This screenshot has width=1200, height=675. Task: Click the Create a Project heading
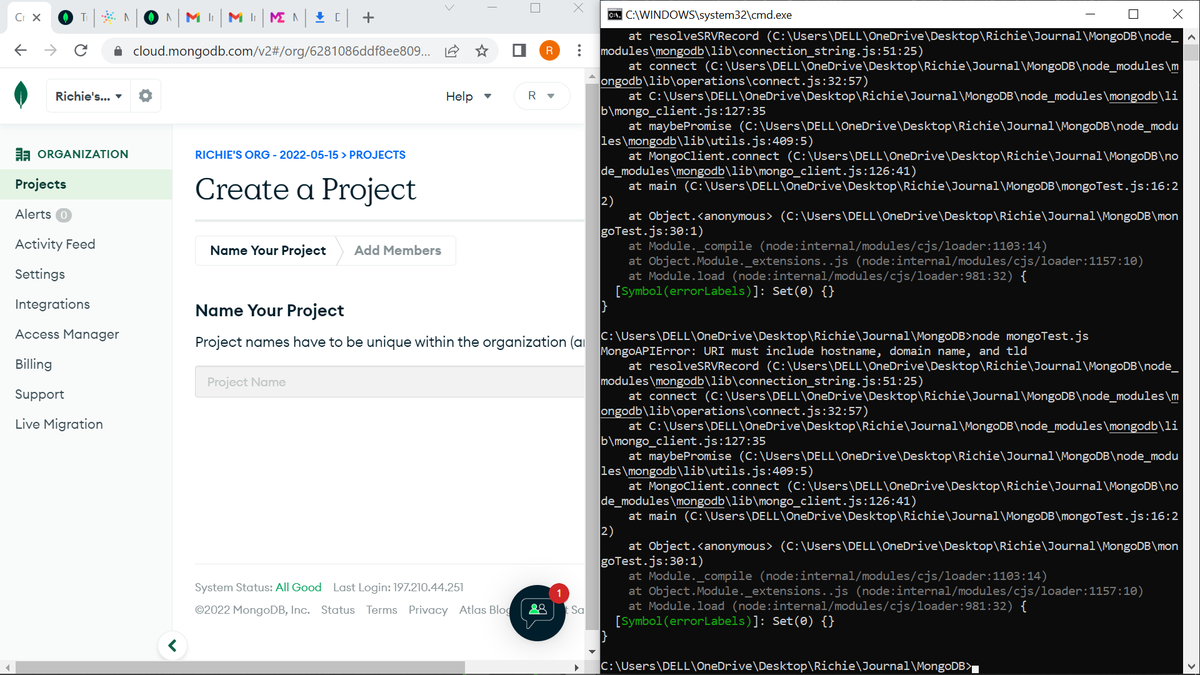306,189
